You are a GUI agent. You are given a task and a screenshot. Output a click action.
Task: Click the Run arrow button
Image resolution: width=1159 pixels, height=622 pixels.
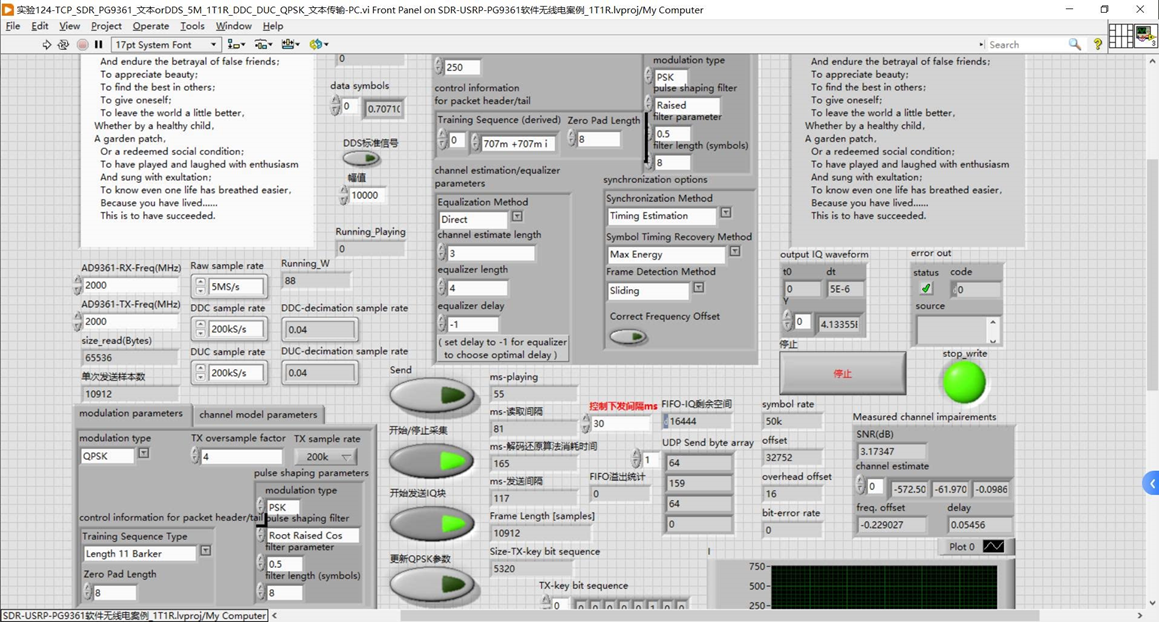point(47,44)
